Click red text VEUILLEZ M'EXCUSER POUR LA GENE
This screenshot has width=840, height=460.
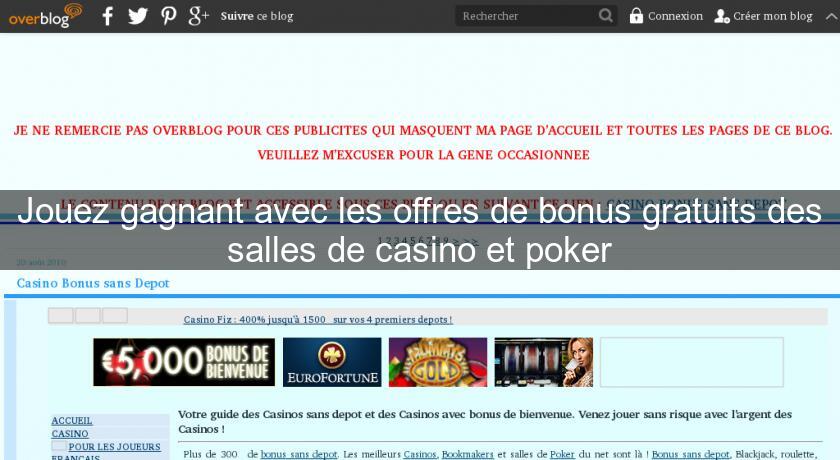coord(423,155)
